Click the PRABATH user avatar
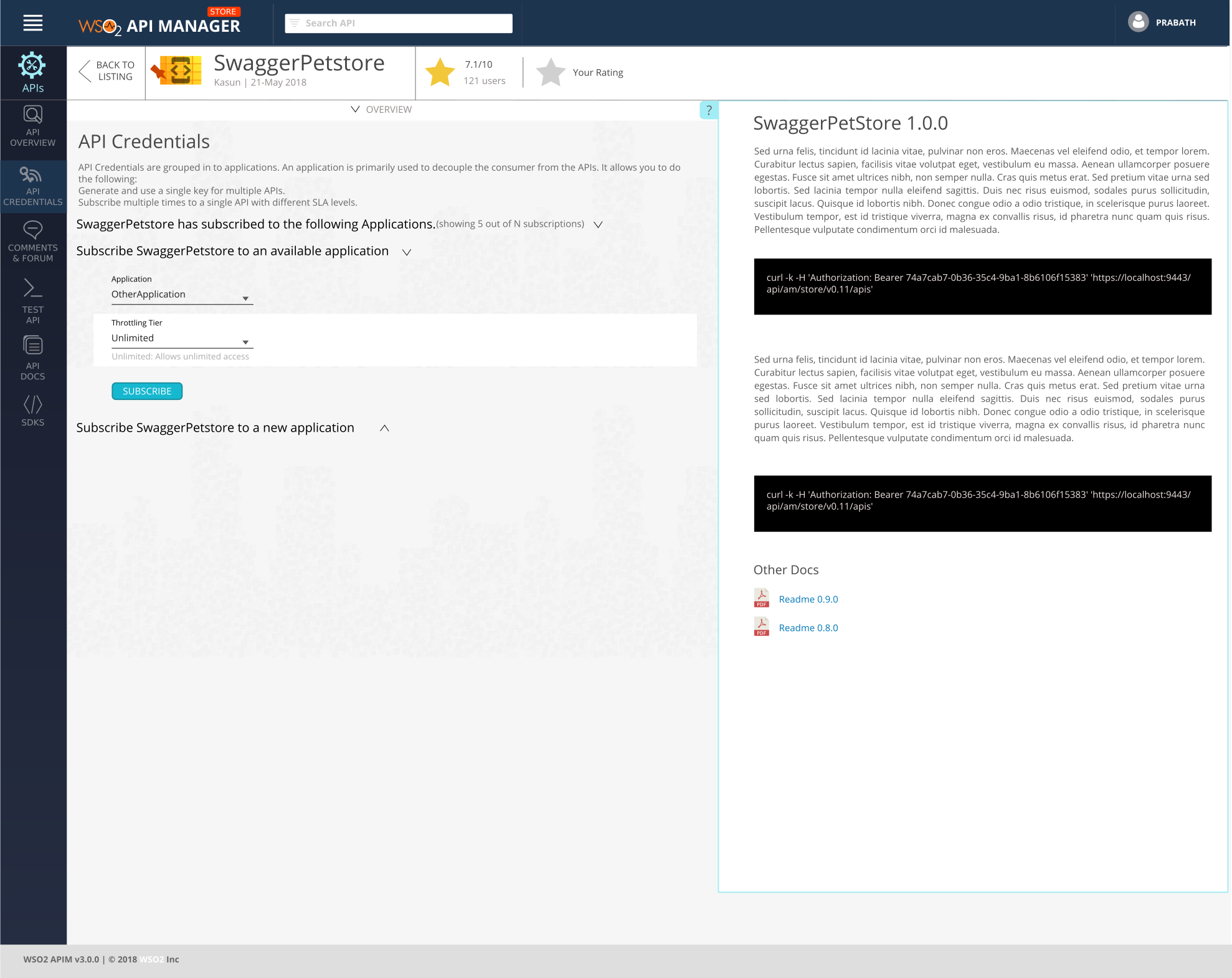The image size is (1232, 978). (x=1138, y=22)
